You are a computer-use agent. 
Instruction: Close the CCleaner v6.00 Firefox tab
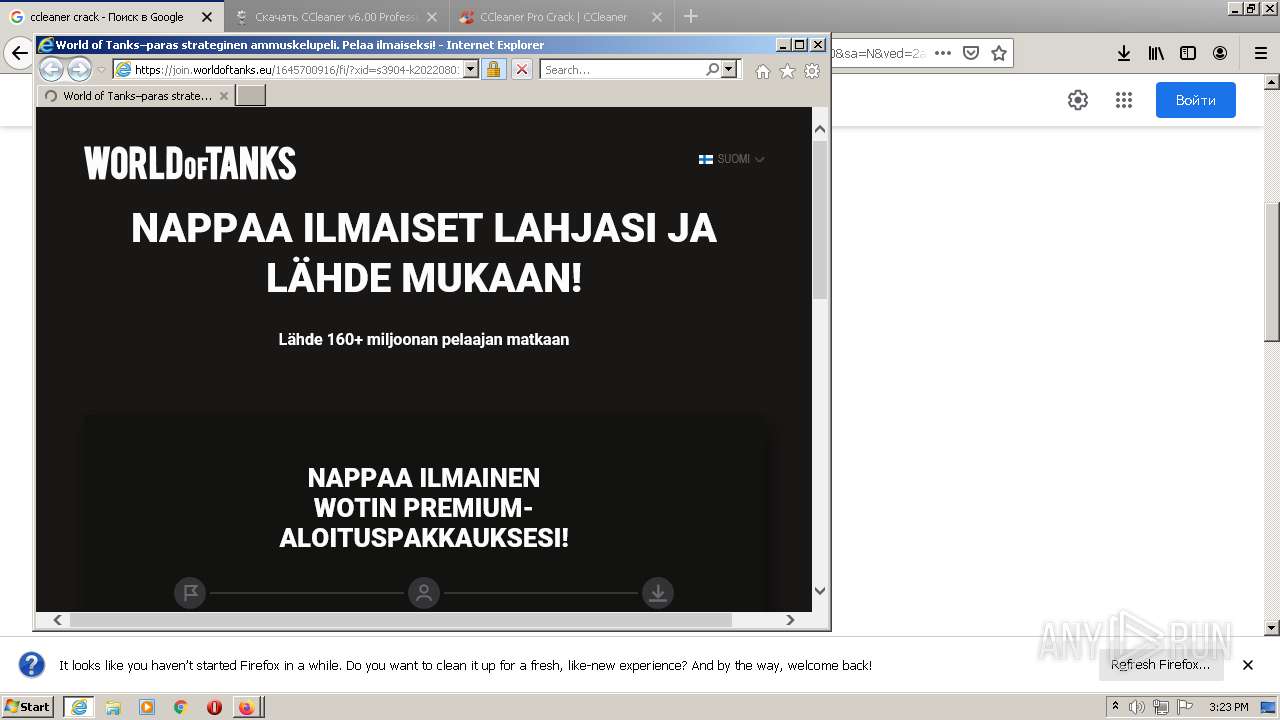432,17
